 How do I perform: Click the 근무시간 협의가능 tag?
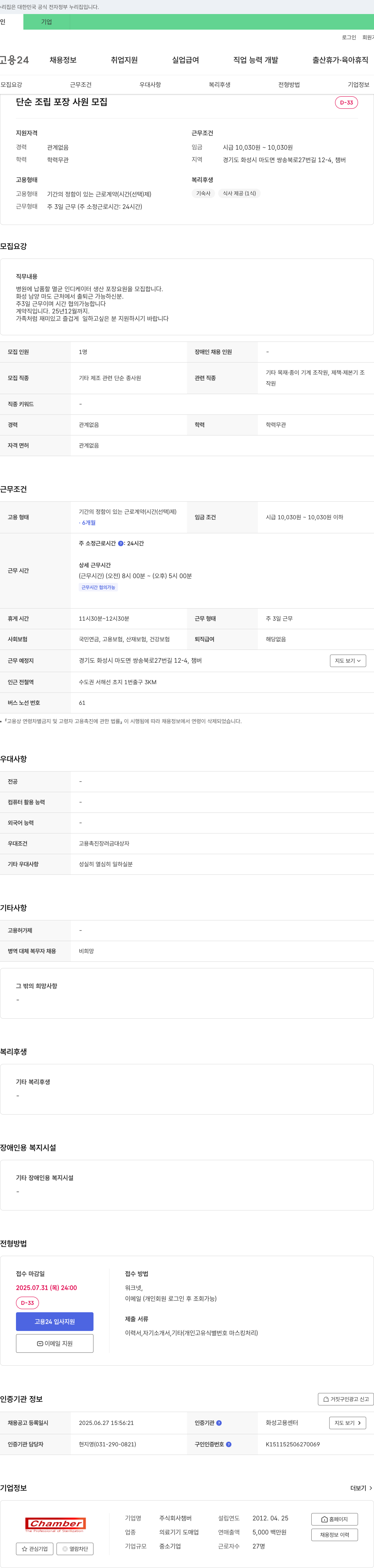coord(98,588)
